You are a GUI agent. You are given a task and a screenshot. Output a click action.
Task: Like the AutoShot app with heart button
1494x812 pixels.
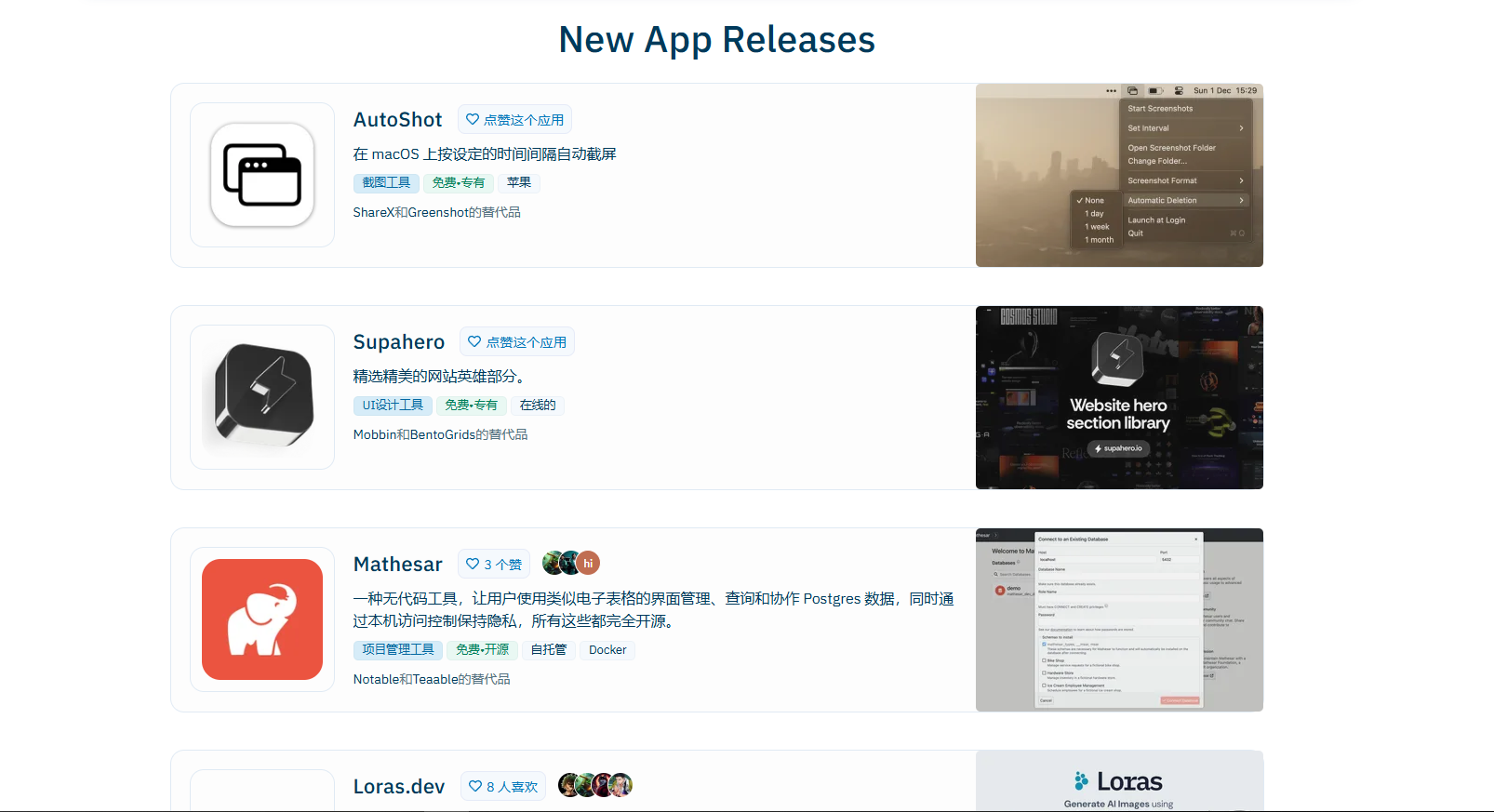pyautogui.click(x=514, y=120)
